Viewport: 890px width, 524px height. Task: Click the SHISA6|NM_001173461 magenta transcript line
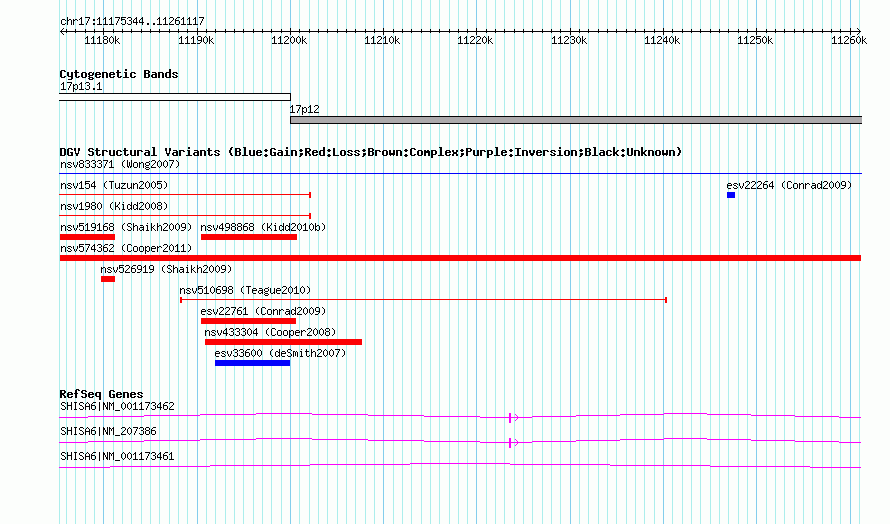point(460,466)
